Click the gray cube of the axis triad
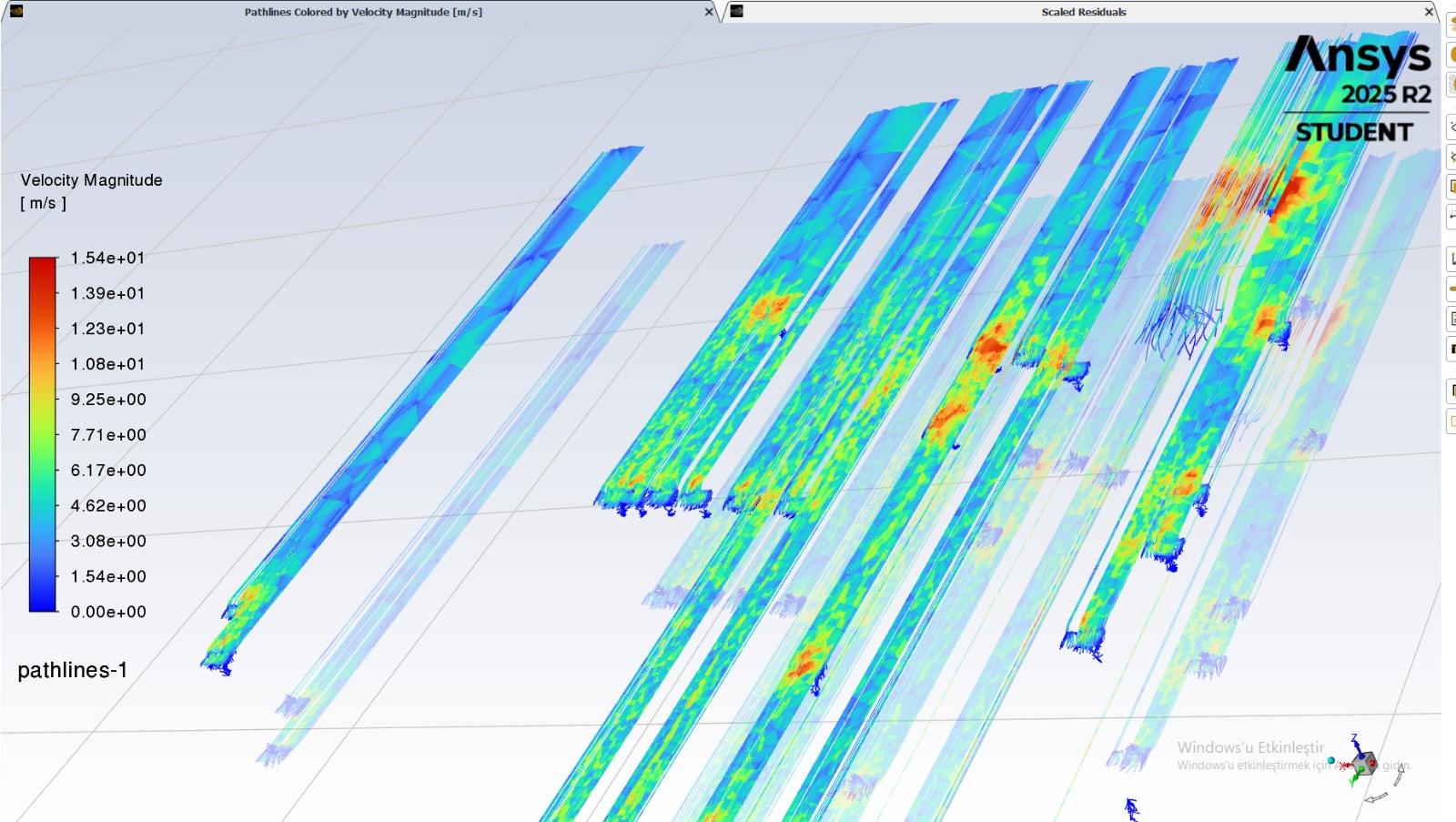The image size is (1456, 822). point(1365,764)
